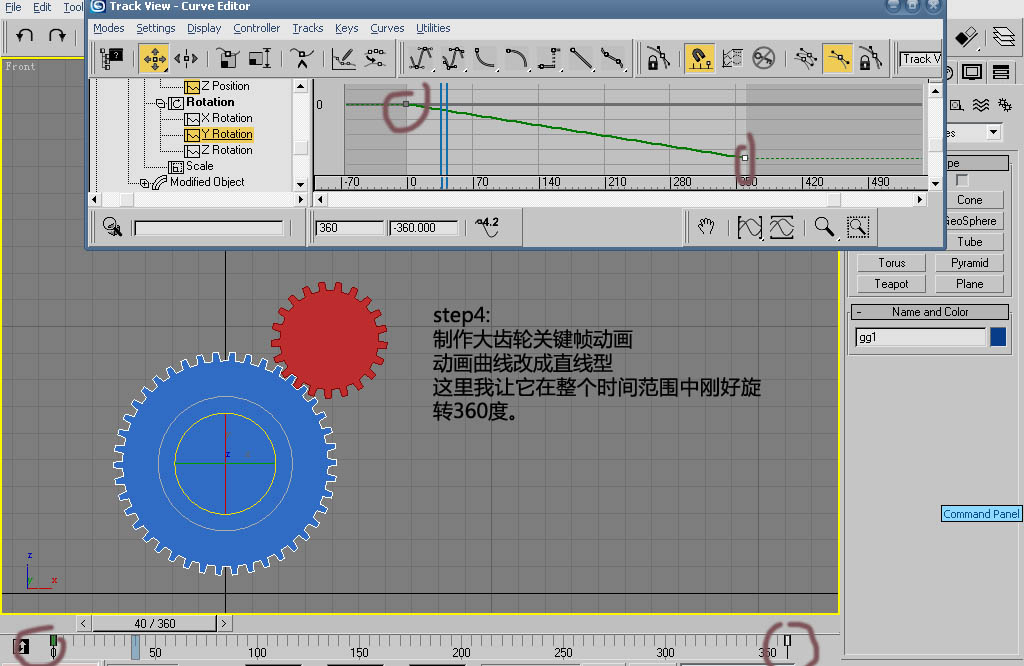The width and height of the screenshot is (1024, 666).
Task: Click the key value field -360.000
Action: point(423,228)
